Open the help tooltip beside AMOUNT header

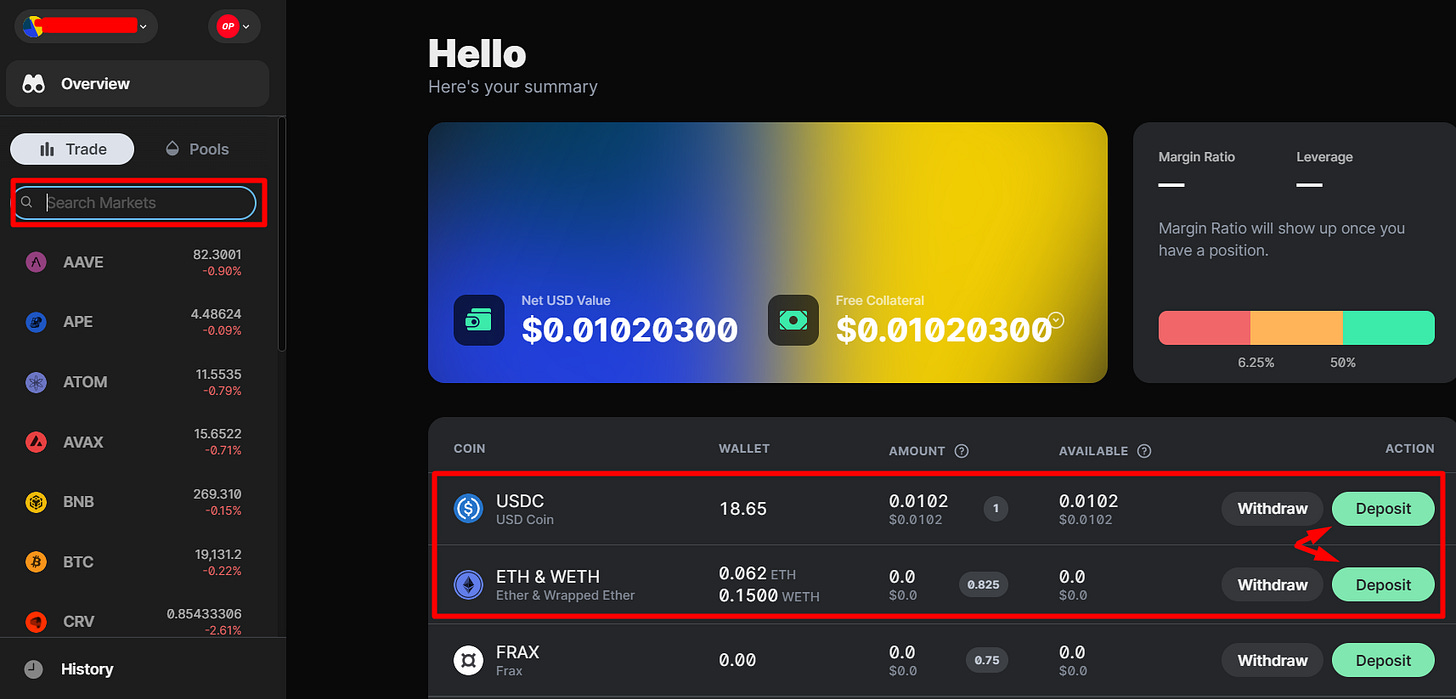click(961, 450)
